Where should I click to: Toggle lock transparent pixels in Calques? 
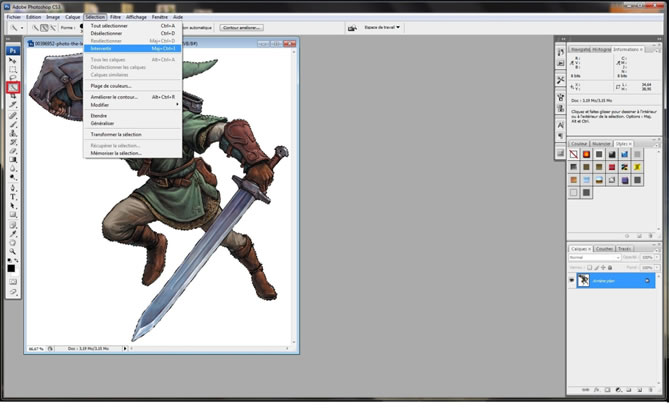click(x=590, y=268)
